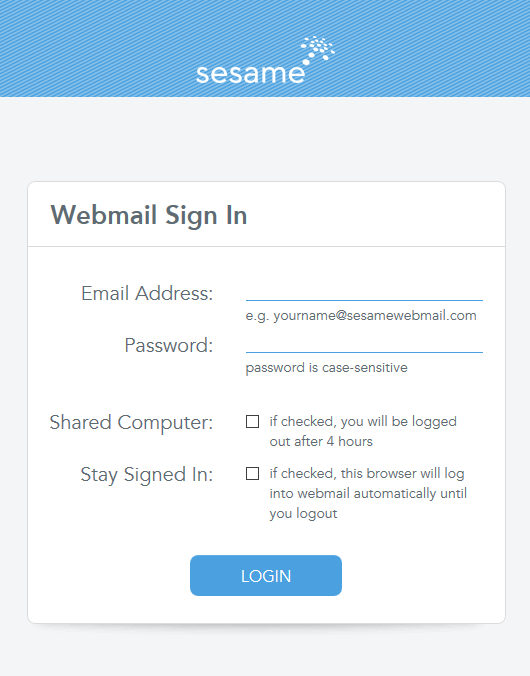Click the white area beside the LOGIN button
530x676 pixels.
[423, 576]
